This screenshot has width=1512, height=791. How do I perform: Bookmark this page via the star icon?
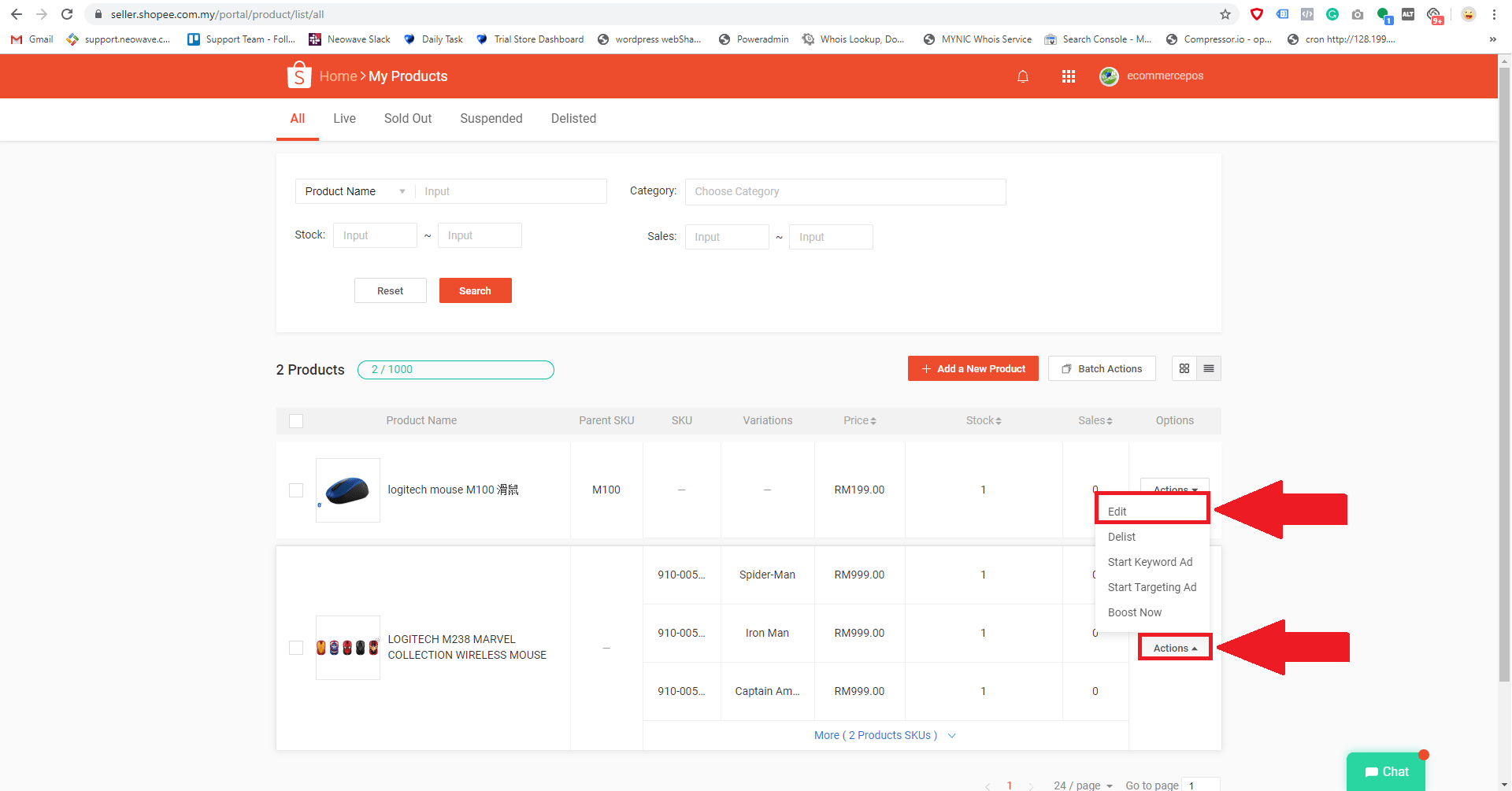(x=1225, y=14)
